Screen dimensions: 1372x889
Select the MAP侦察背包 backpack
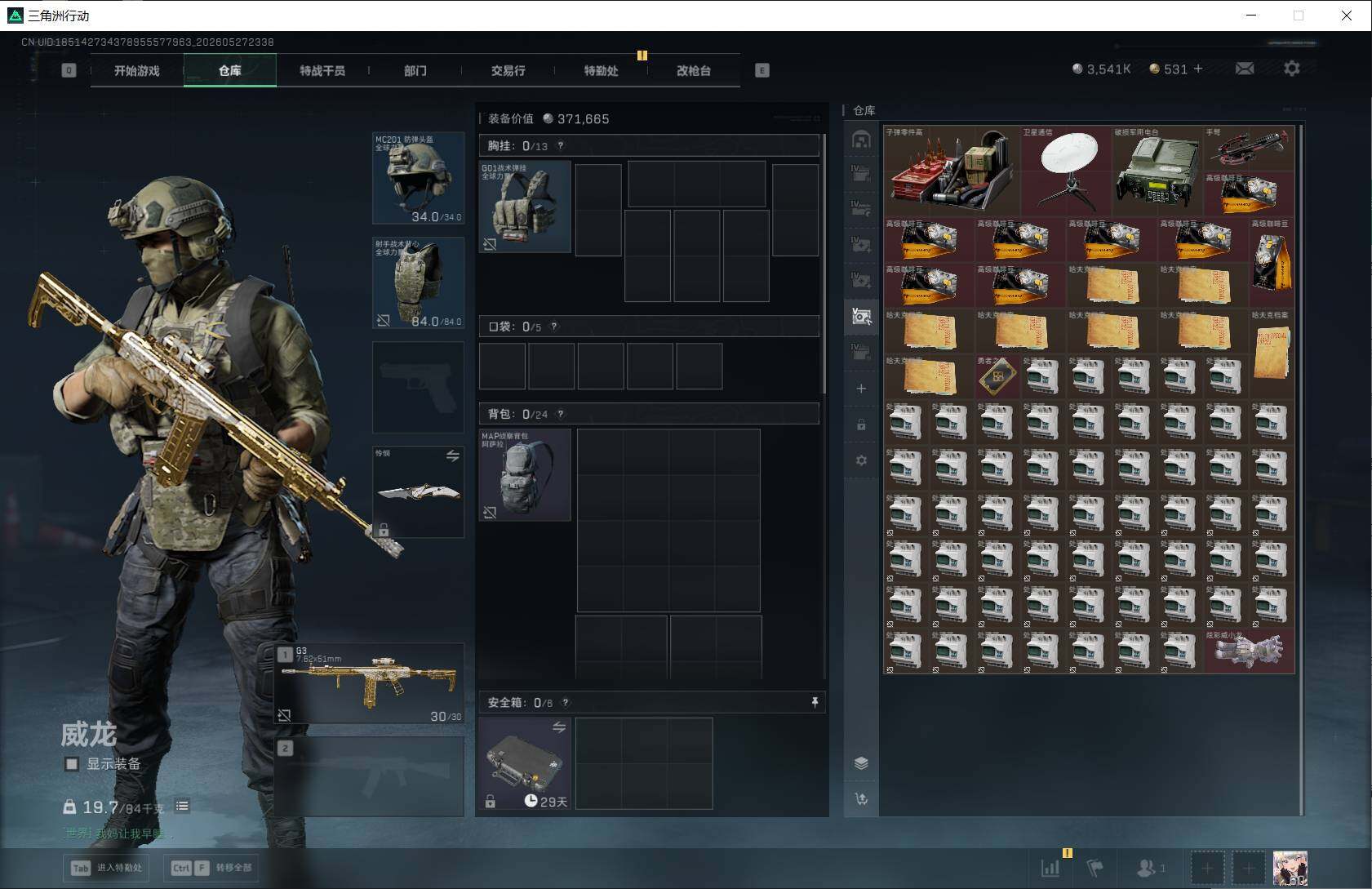coord(525,475)
